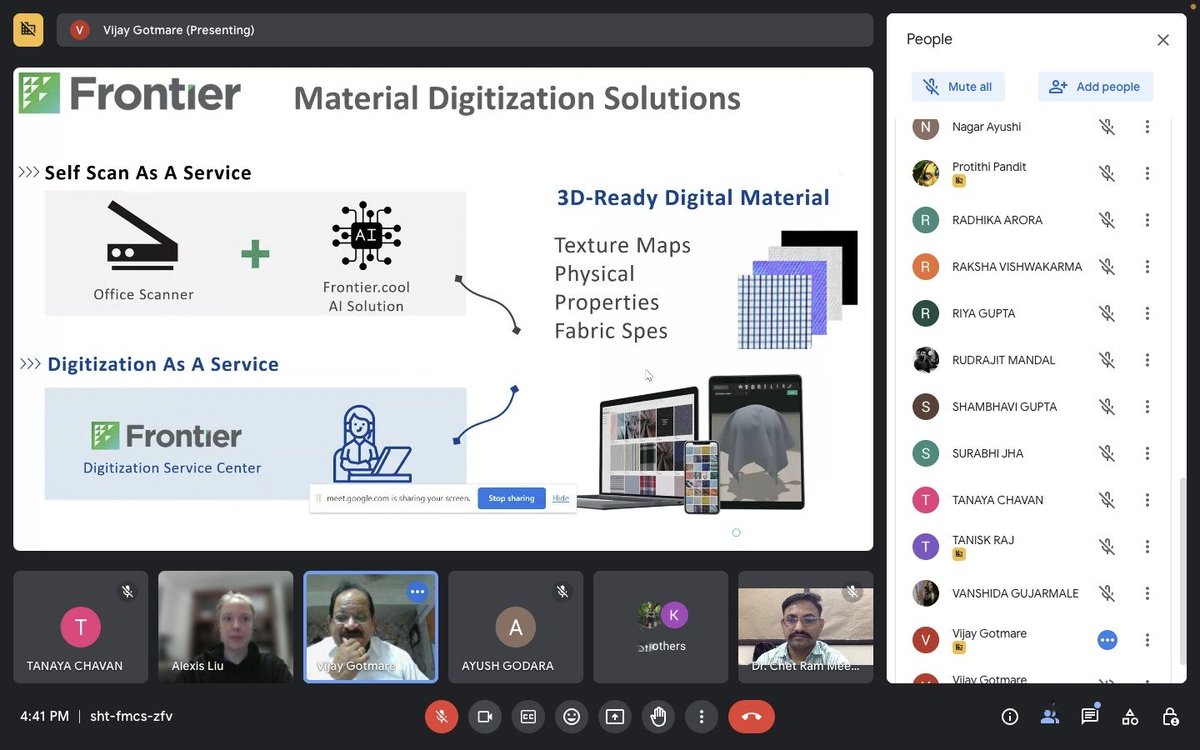1200x750 pixels.
Task: Click the meeting code sht-fmcs-zfv
Action: pos(131,716)
